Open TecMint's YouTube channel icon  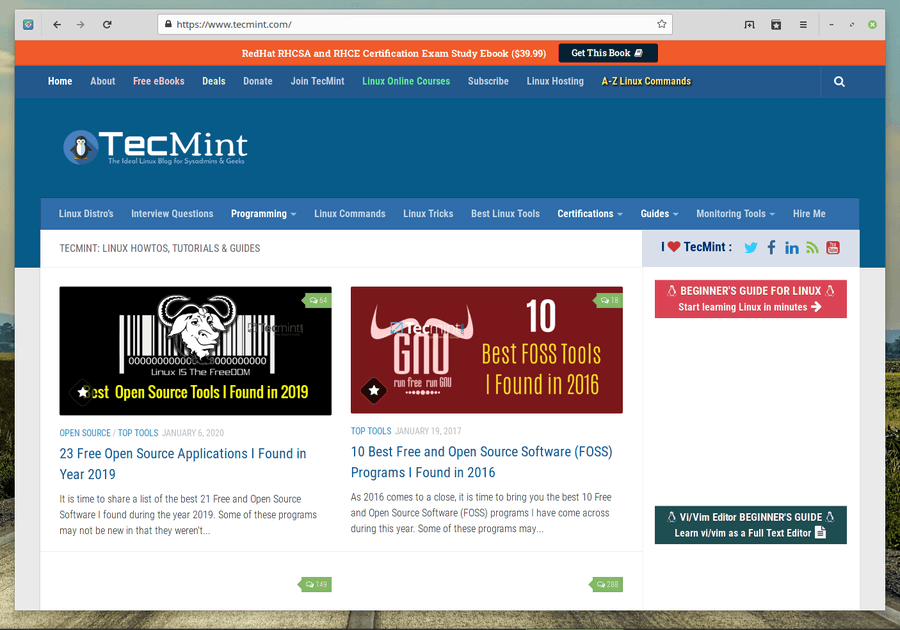coord(833,247)
